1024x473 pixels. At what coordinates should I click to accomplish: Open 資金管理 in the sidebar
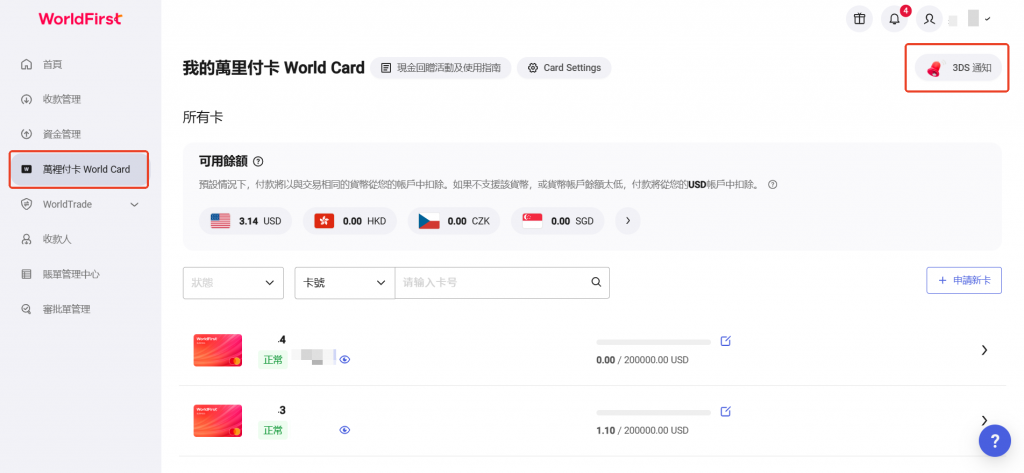coord(61,134)
